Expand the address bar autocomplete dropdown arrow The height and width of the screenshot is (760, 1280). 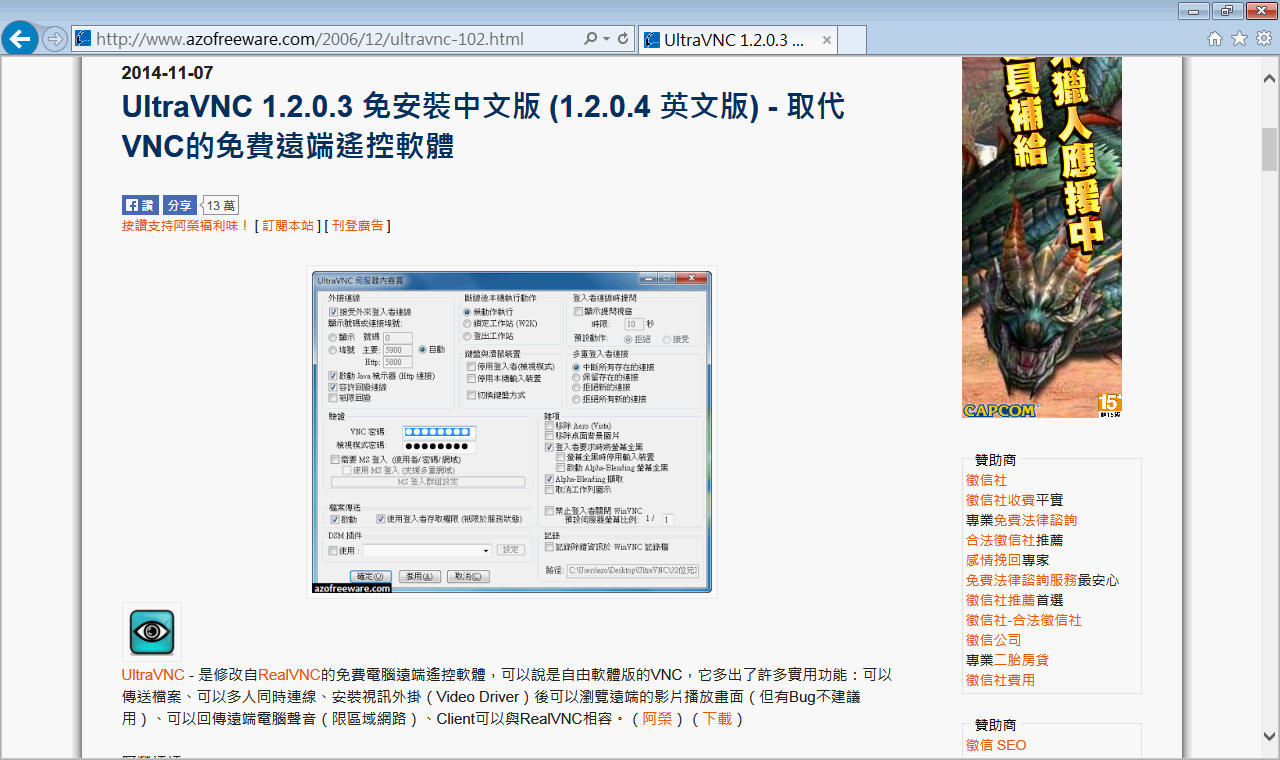click(x=606, y=39)
